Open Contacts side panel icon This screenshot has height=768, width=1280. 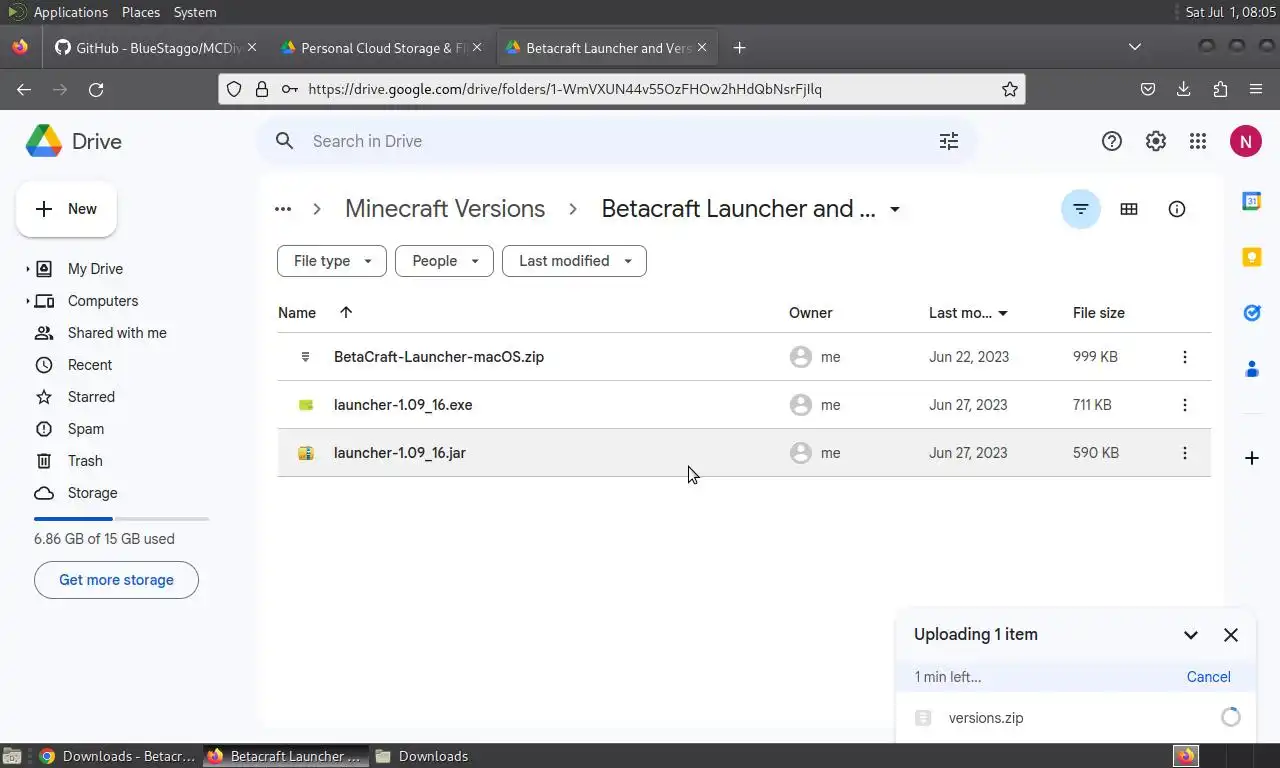pos(1252,369)
